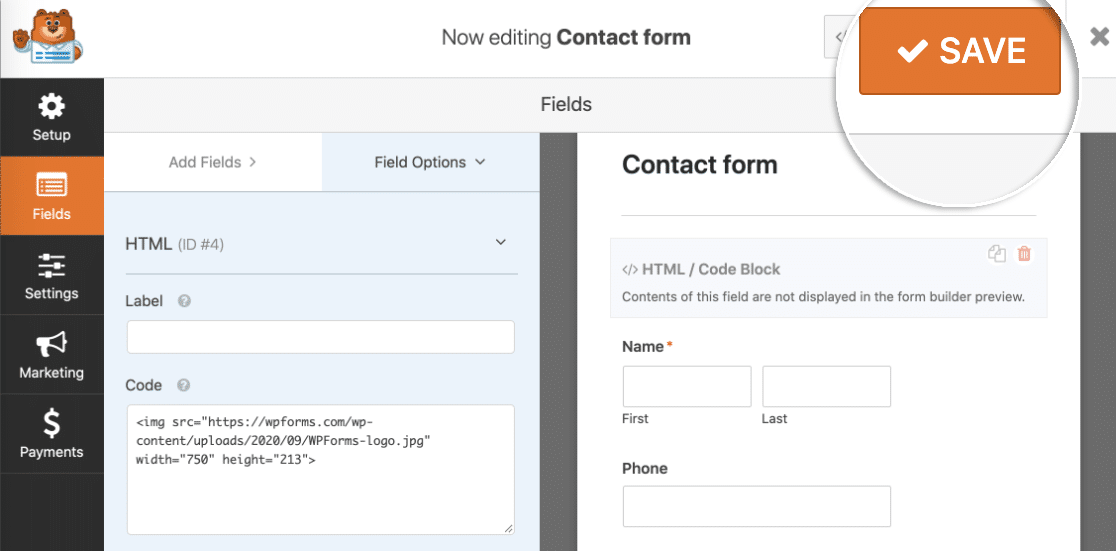1116x551 pixels.
Task: Click the Save button
Action: (x=959, y=51)
